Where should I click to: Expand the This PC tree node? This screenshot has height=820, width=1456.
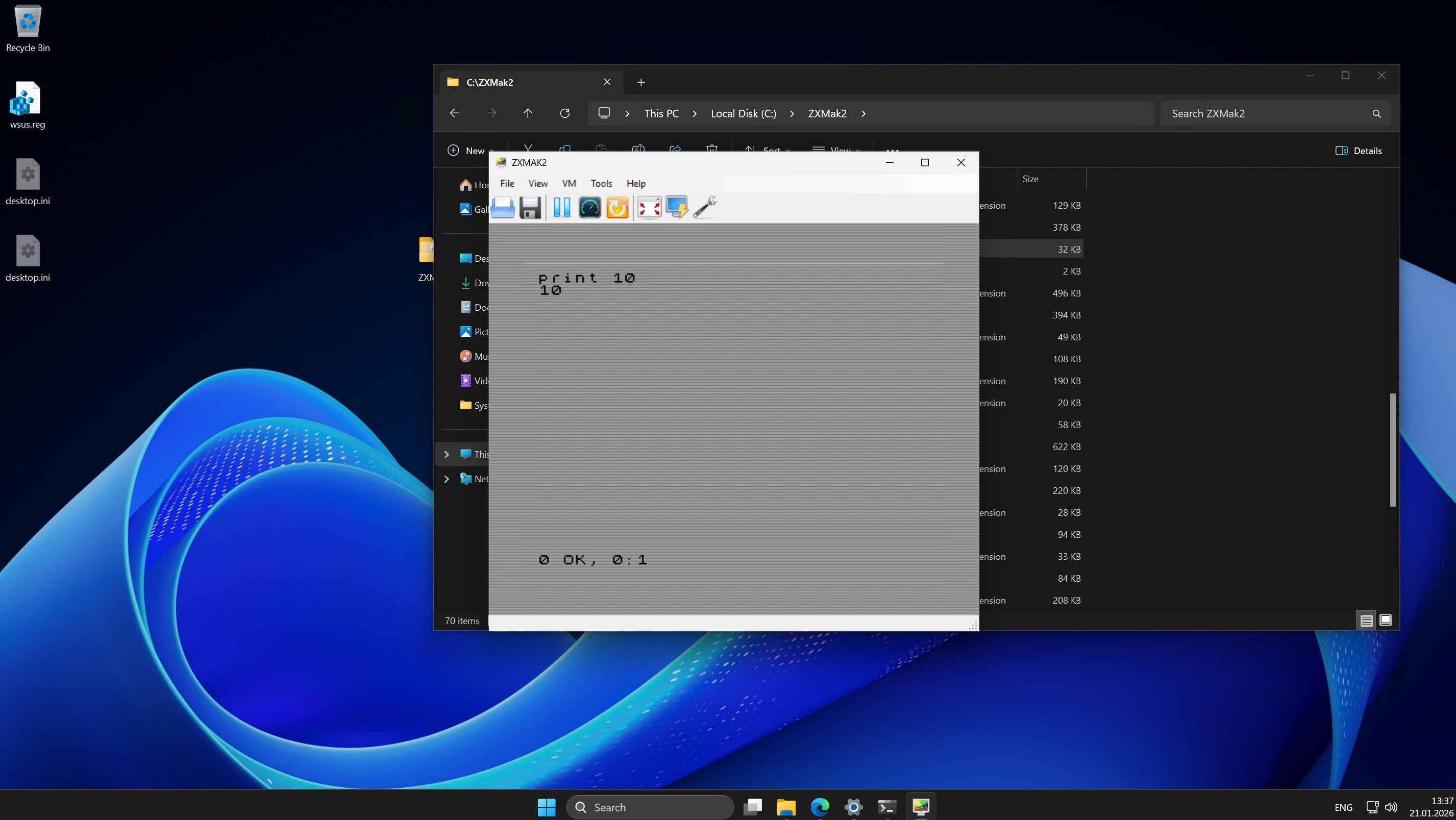pos(447,454)
